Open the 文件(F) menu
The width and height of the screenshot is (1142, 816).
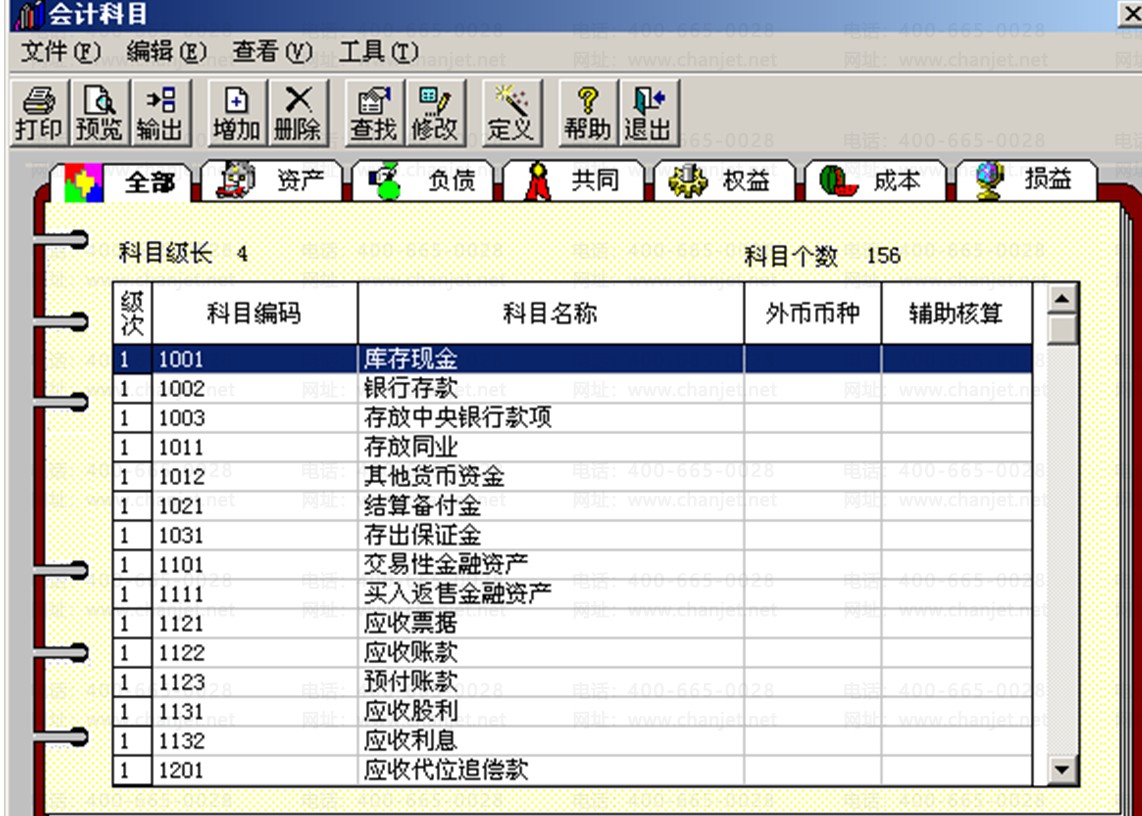coord(60,52)
